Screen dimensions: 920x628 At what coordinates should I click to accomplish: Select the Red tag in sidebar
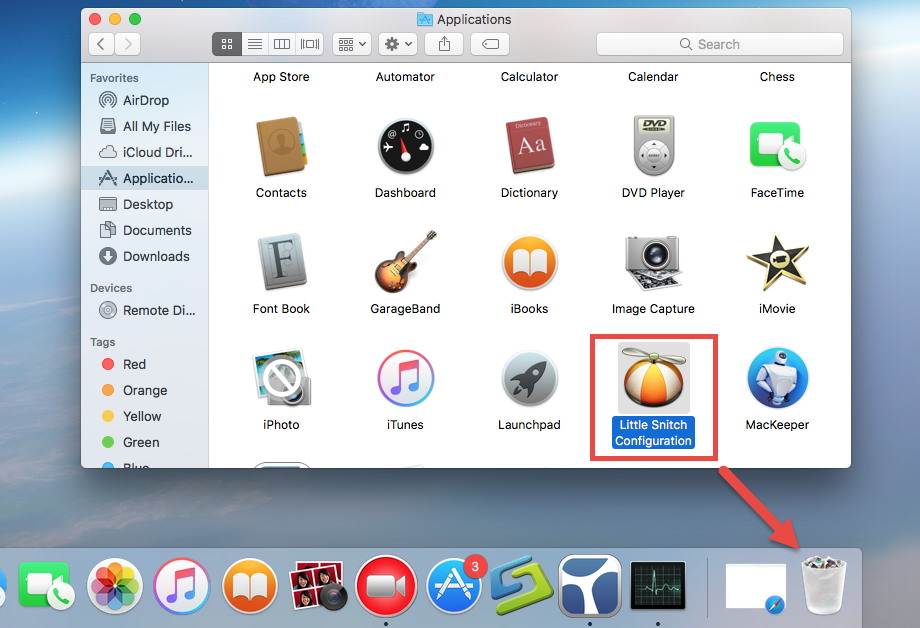[x=119, y=364]
